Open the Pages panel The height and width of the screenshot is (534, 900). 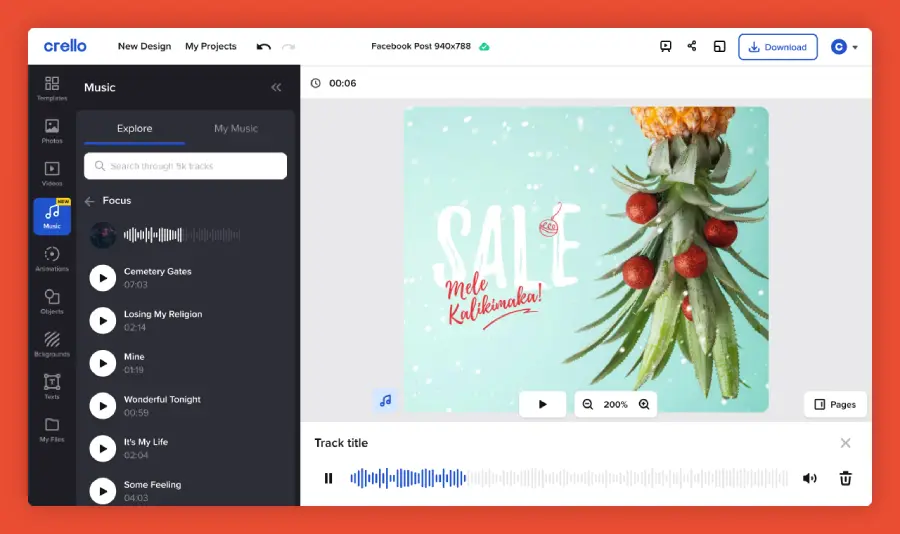pos(835,404)
